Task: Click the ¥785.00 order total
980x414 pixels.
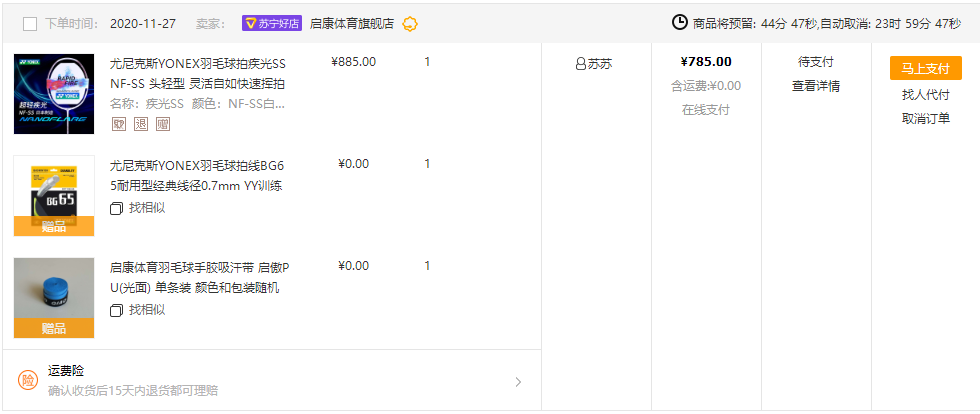Action: pyautogui.click(x=706, y=62)
